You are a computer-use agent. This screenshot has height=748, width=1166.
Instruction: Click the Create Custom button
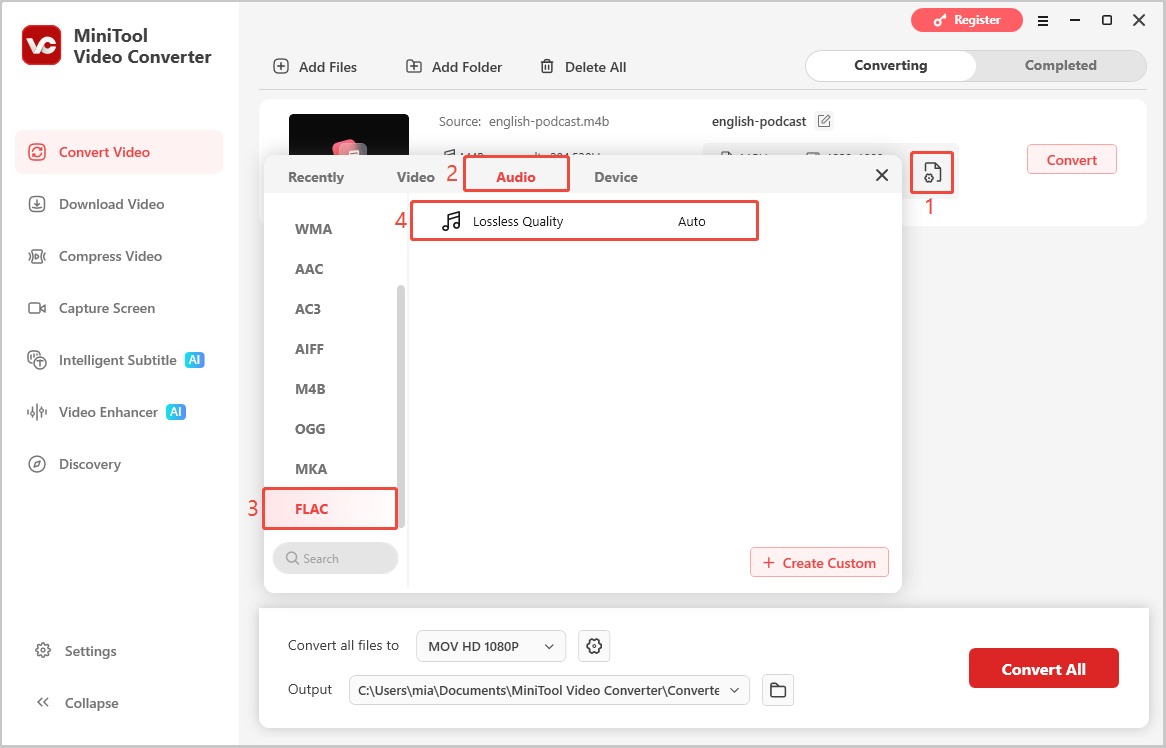819,563
